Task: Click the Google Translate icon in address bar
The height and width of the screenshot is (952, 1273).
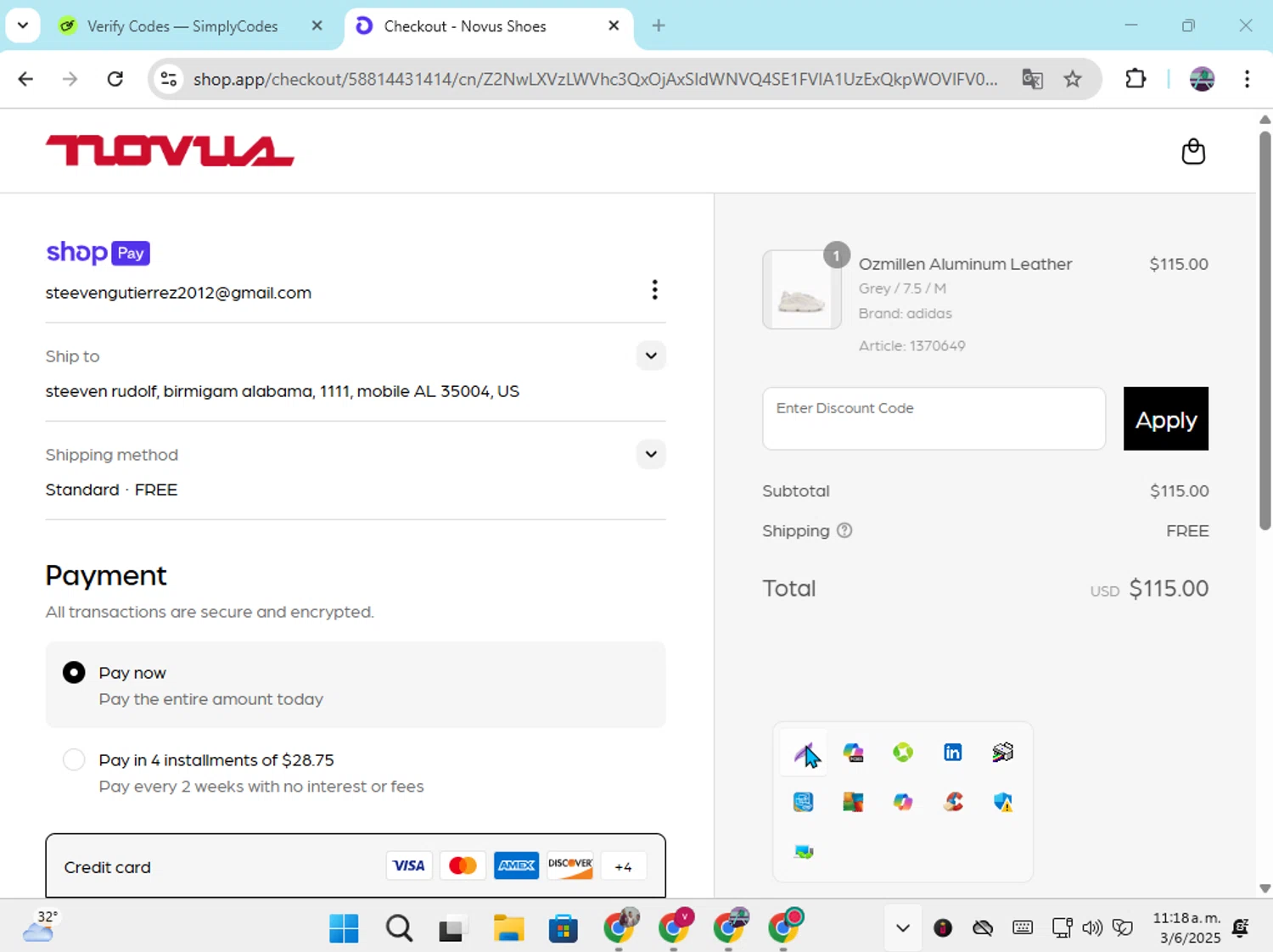Action: click(1032, 79)
